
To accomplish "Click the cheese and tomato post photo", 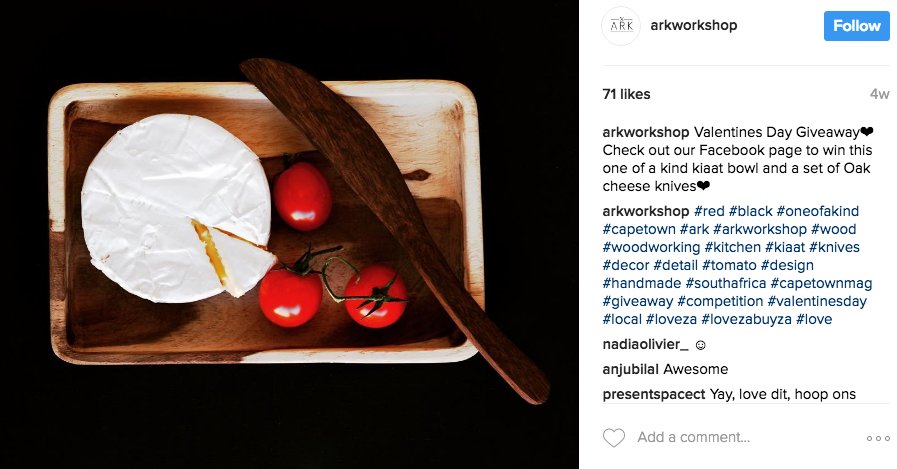I will tap(289, 234).
